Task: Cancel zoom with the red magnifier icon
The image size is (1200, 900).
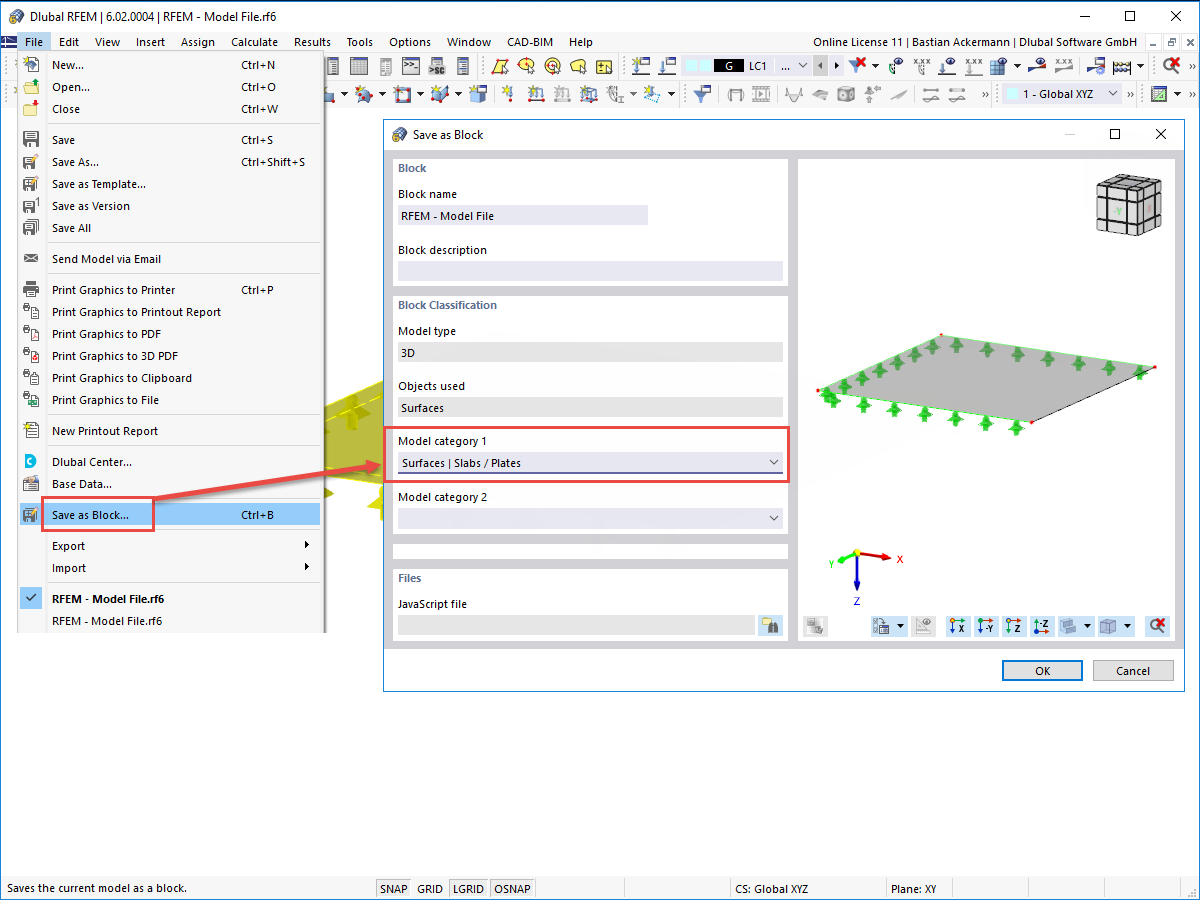Action: point(1156,625)
